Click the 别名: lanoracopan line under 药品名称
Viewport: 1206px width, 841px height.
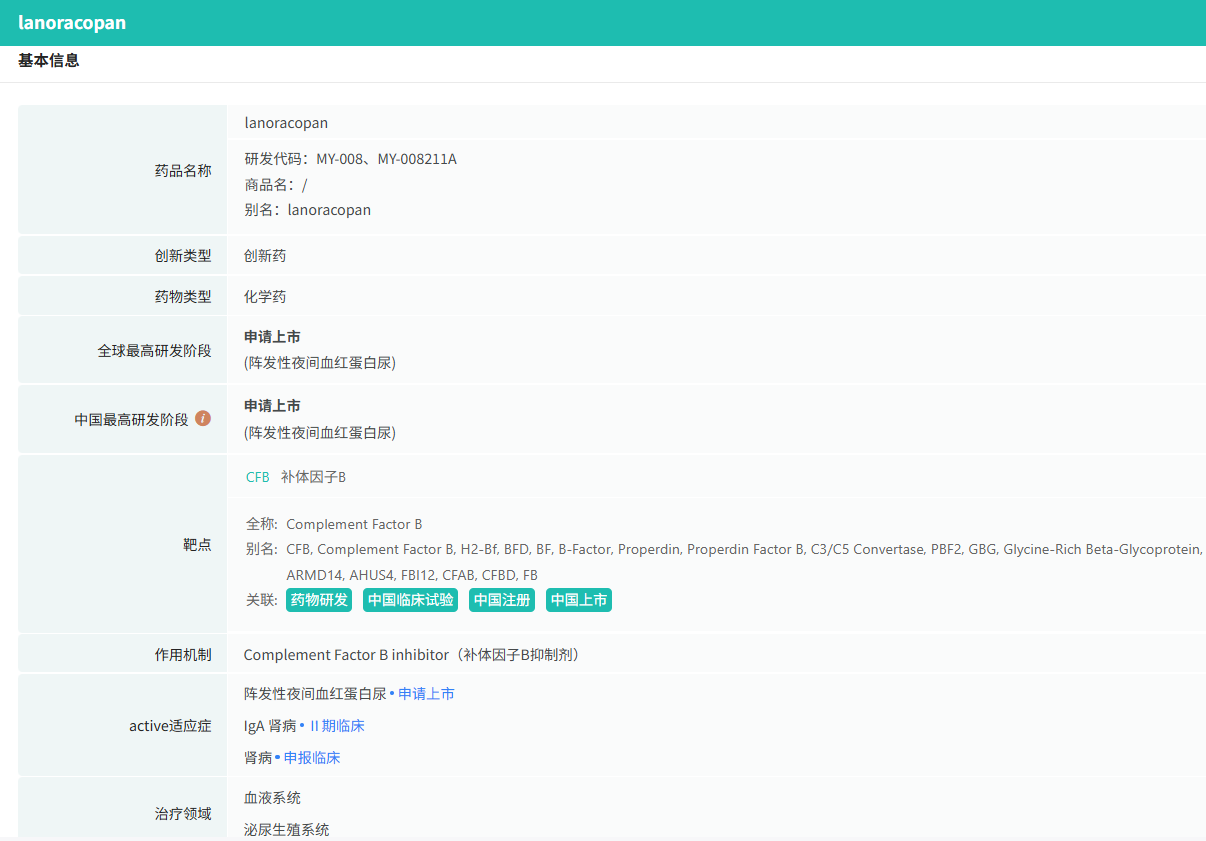(307, 210)
